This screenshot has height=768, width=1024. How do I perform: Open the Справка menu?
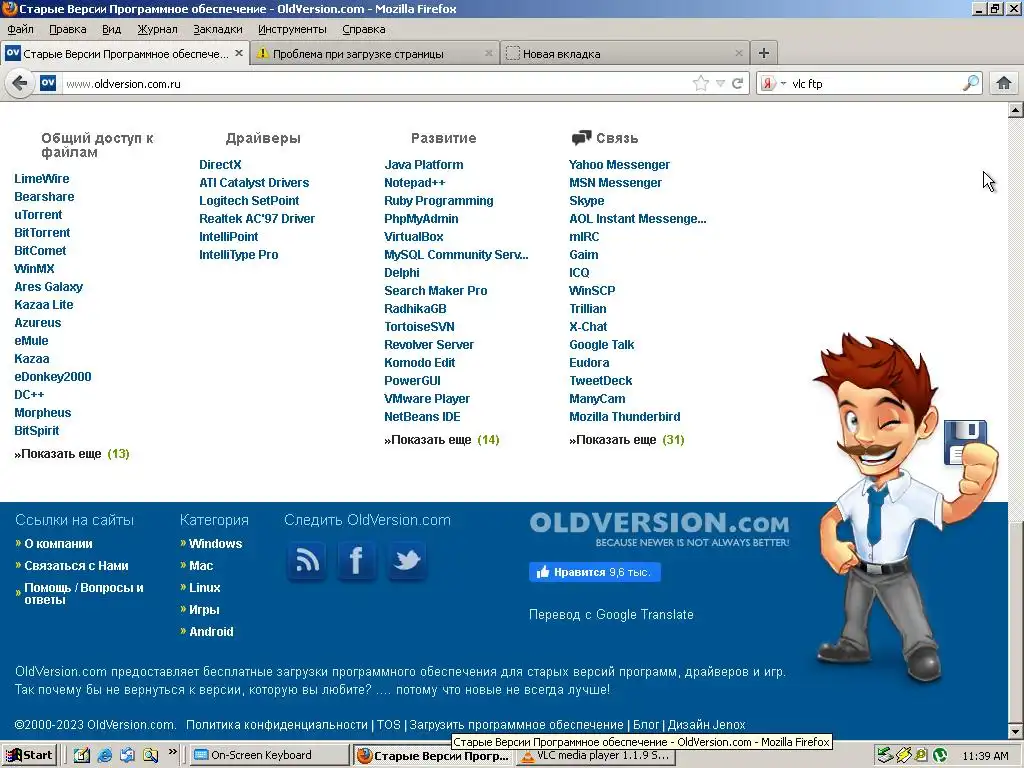point(364,29)
